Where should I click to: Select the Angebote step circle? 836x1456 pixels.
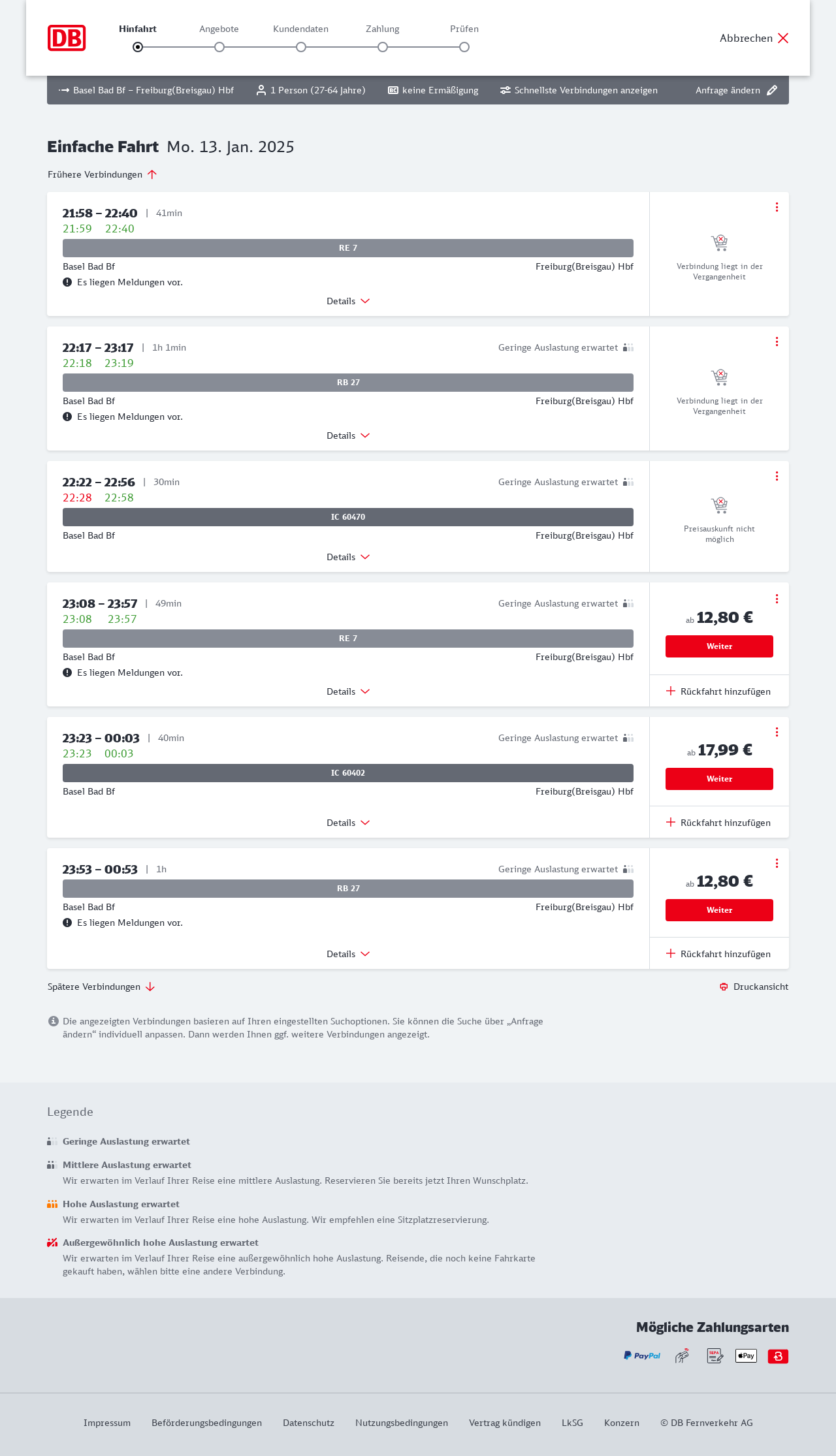219,47
